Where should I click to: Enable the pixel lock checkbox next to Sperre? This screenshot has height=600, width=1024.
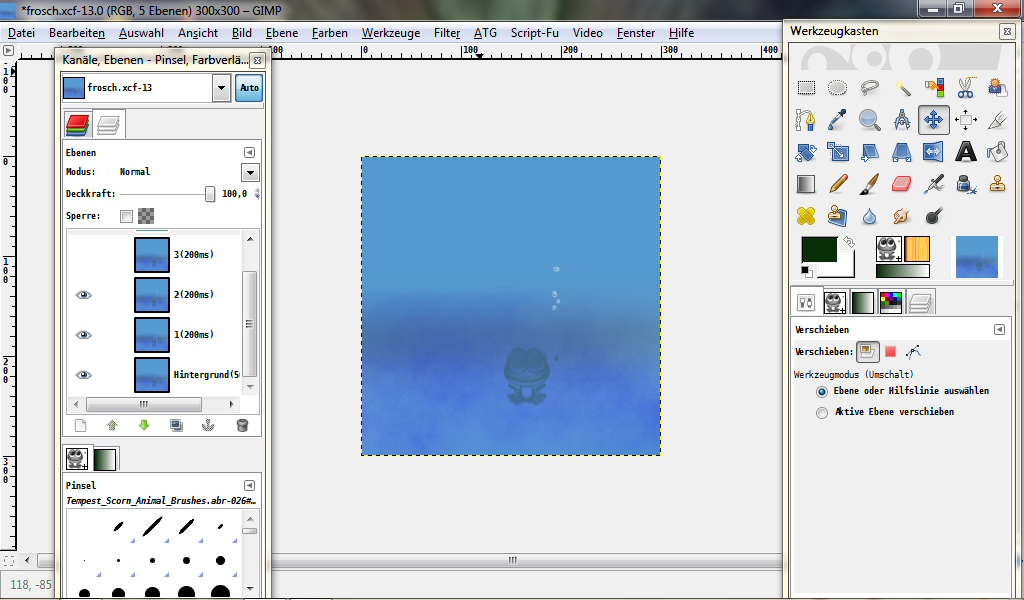[x=127, y=216]
